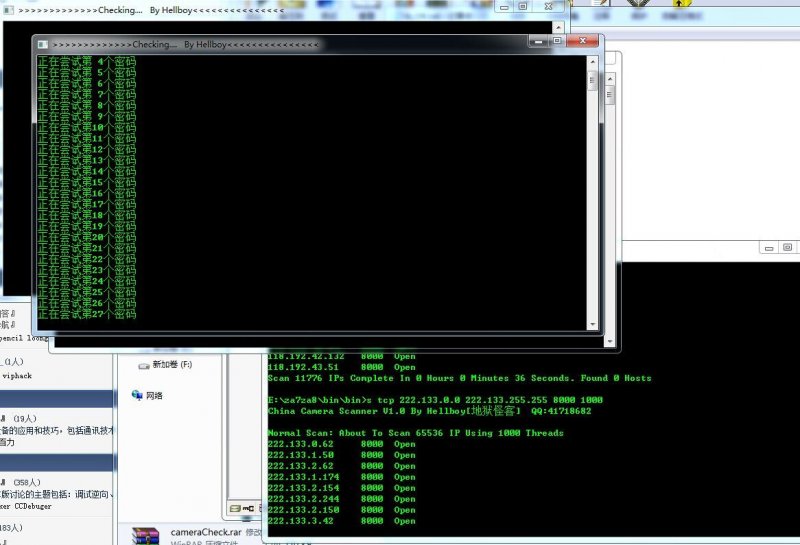Screen dimensions: 800x545
Task: Click the up arrow of the front console scrollbar
Action: click(x=592, y=62)
